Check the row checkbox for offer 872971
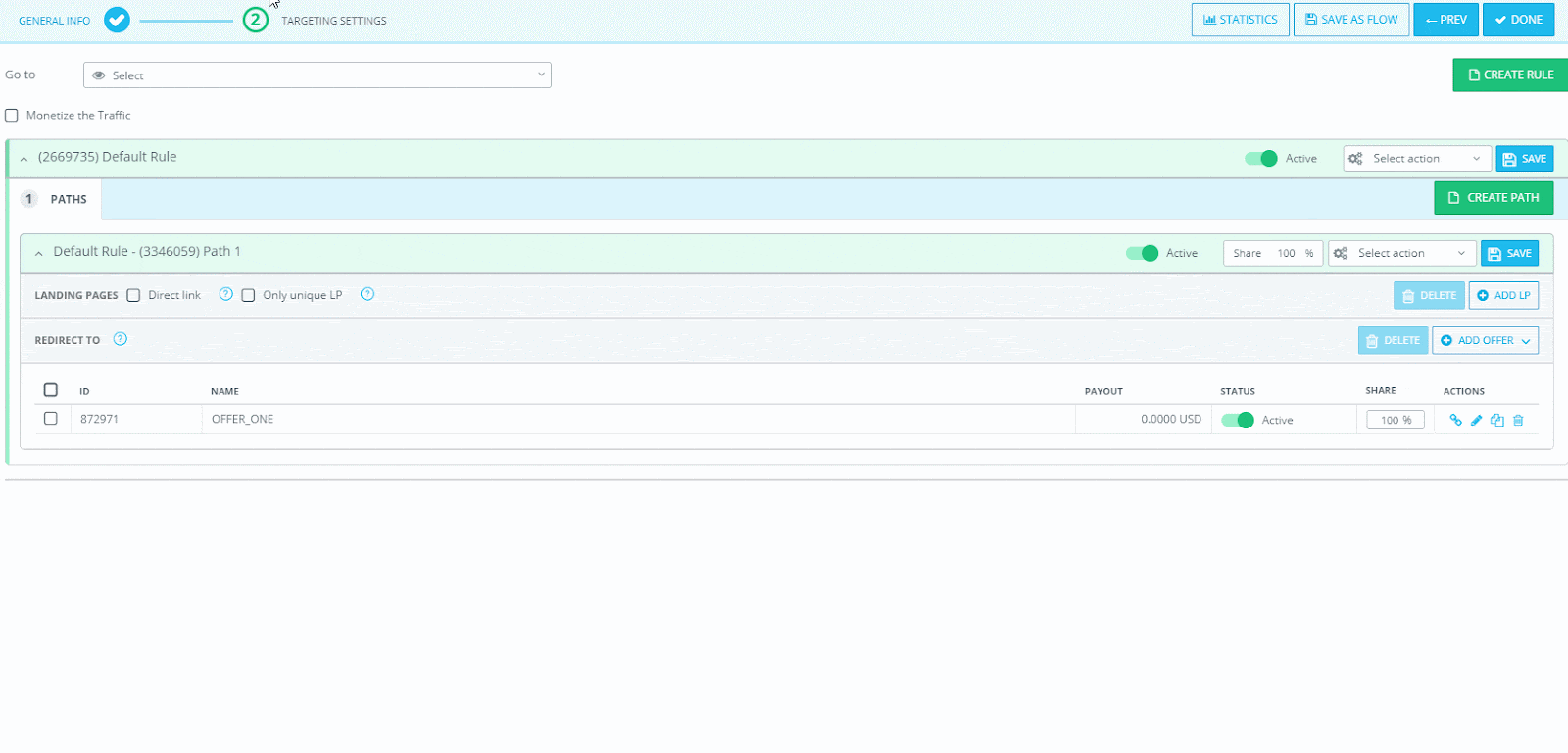The width and height of the screenshot is (1568, 753). 51,418
